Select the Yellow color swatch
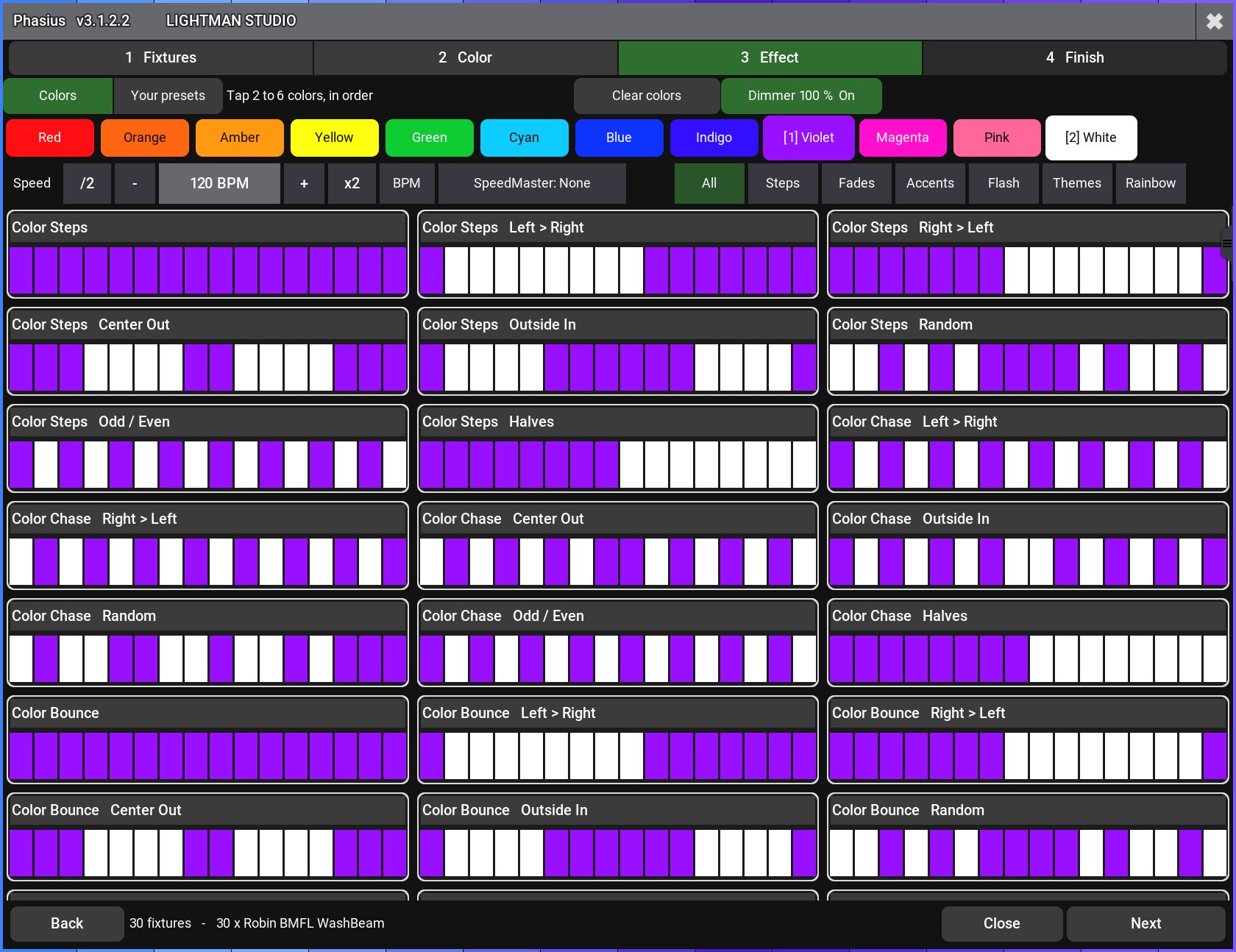The width and height of the screenshot is (1236, 952). coord(334,138)
